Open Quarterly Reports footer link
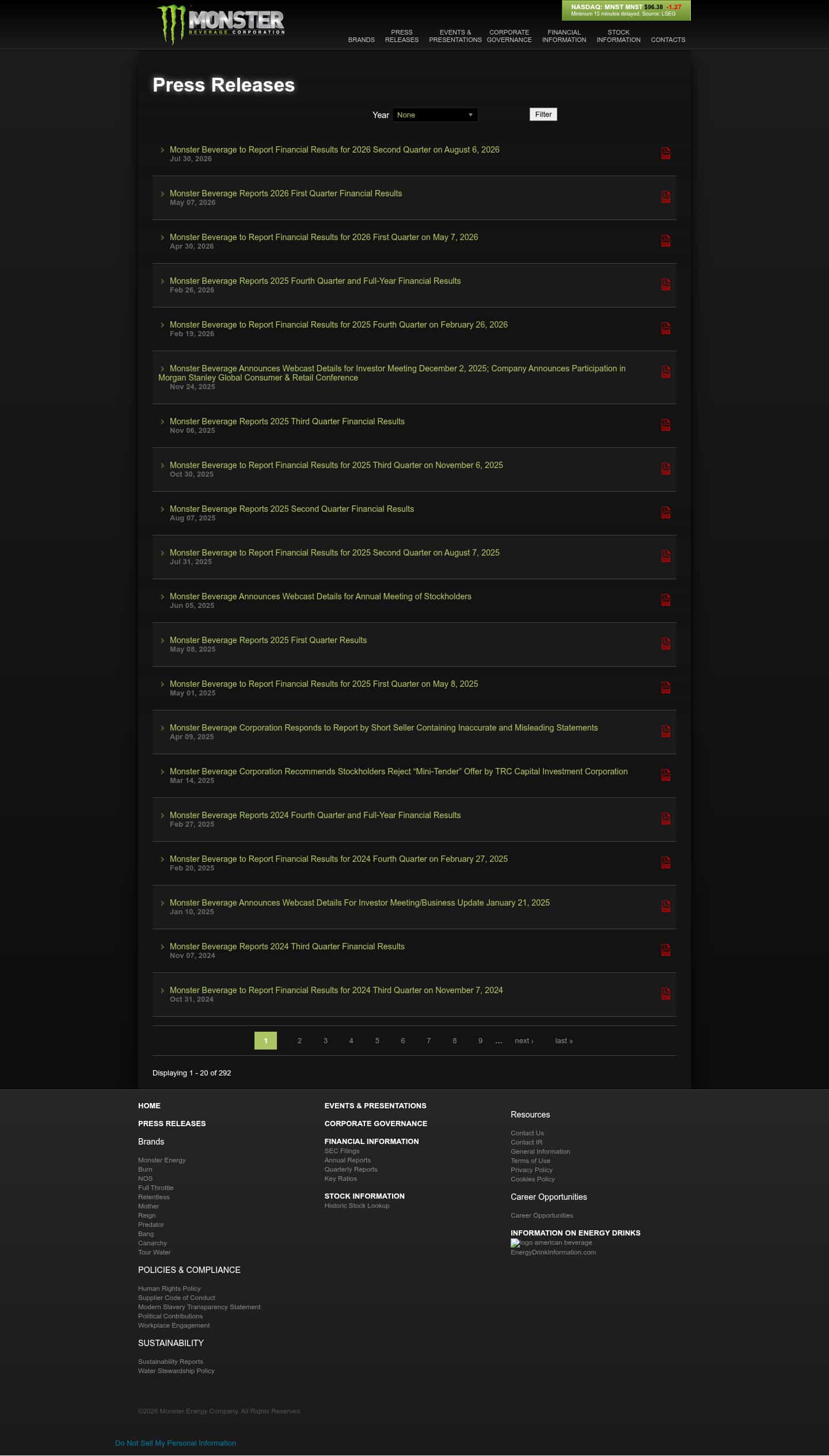829x1456 pixels. click(351, 1169)
